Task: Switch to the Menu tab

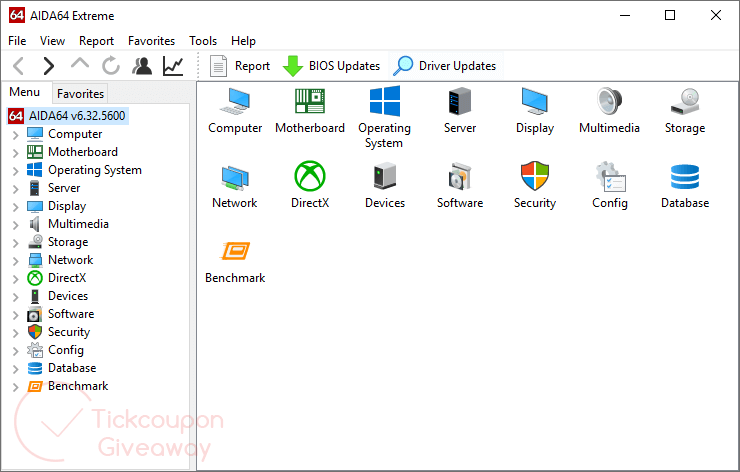Action: click(x=25, y=92)
